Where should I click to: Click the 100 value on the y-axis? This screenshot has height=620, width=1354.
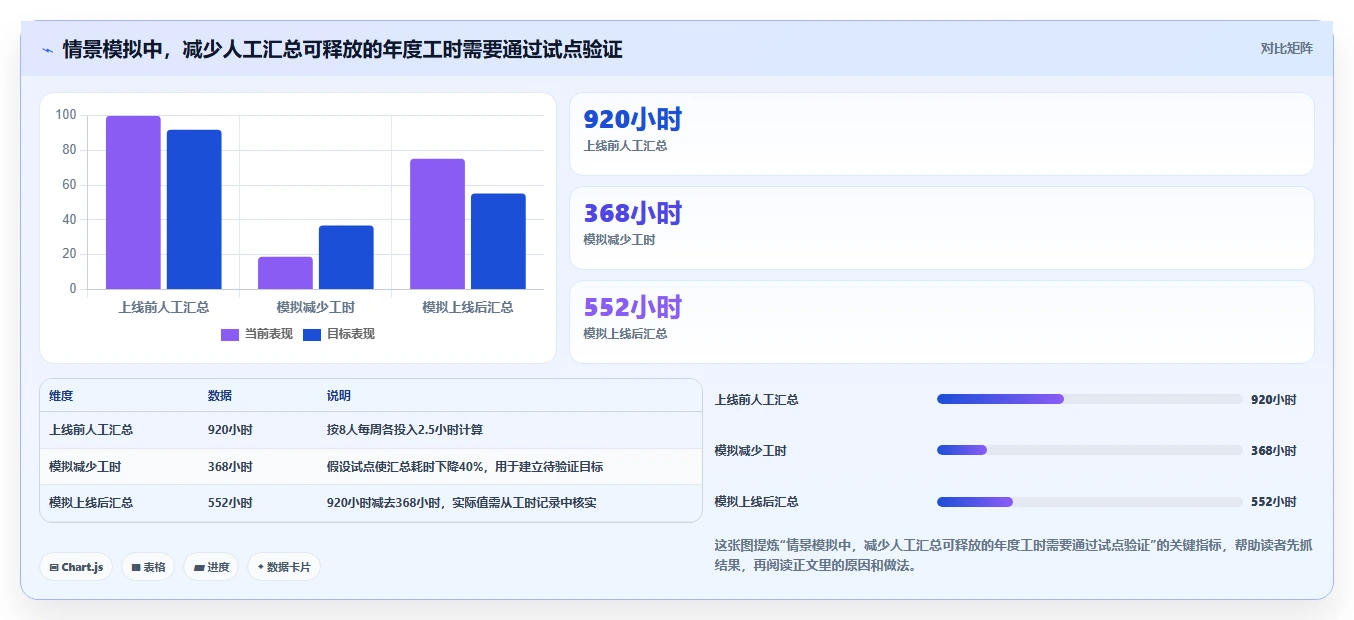pyautogui.click(x=66, y=115)
